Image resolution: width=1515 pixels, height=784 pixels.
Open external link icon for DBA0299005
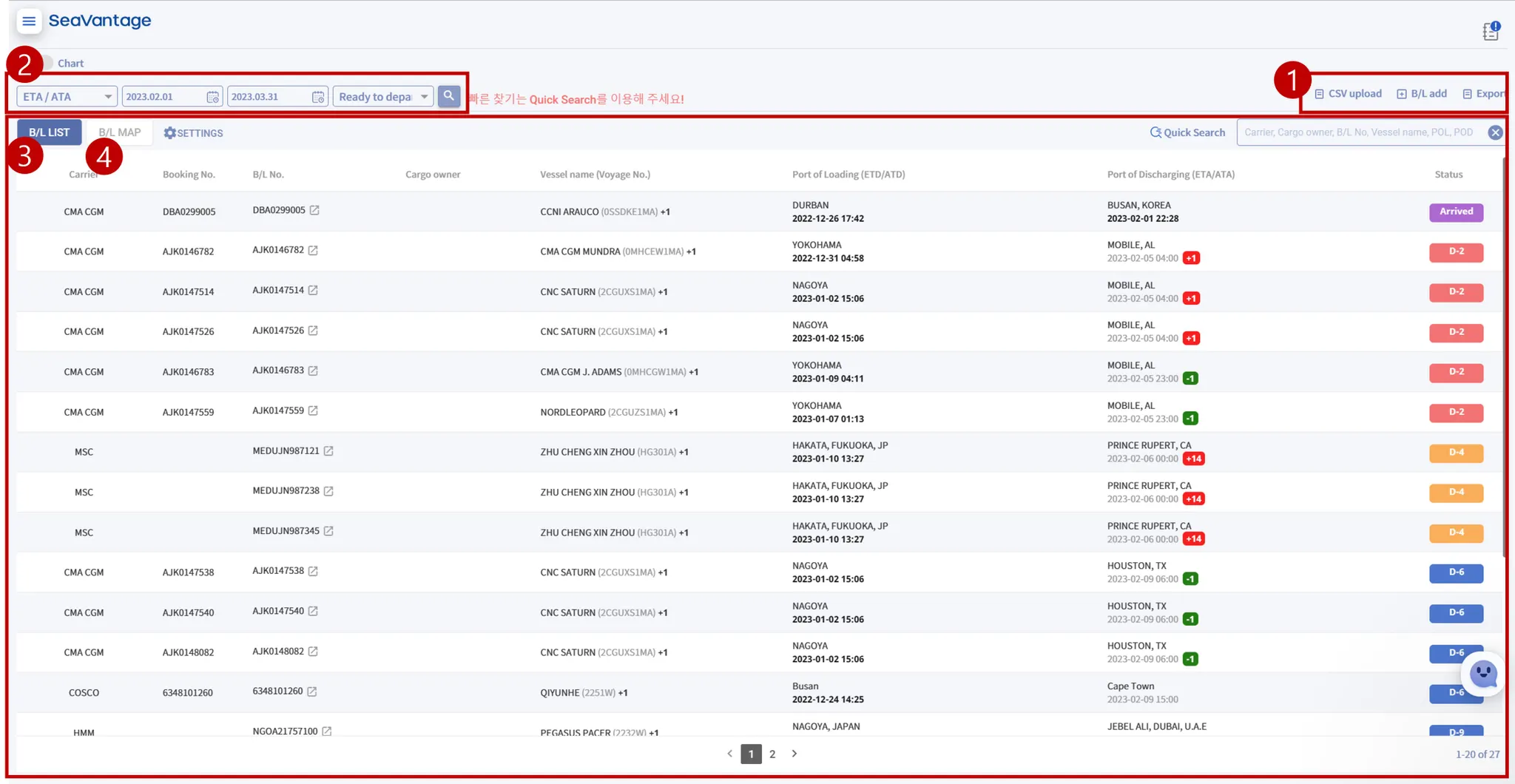coord(314,210)
